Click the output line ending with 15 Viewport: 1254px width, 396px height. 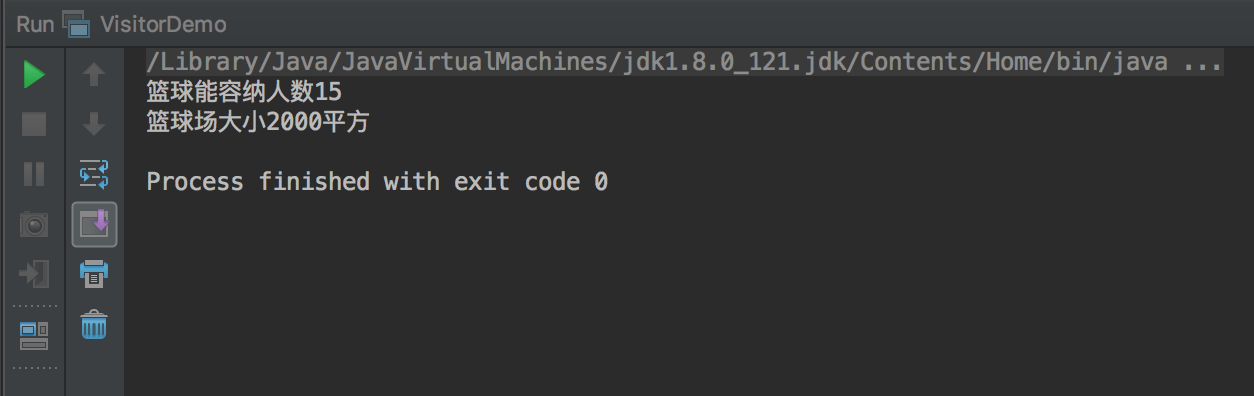pyautogui.click(x=244, y=93)
